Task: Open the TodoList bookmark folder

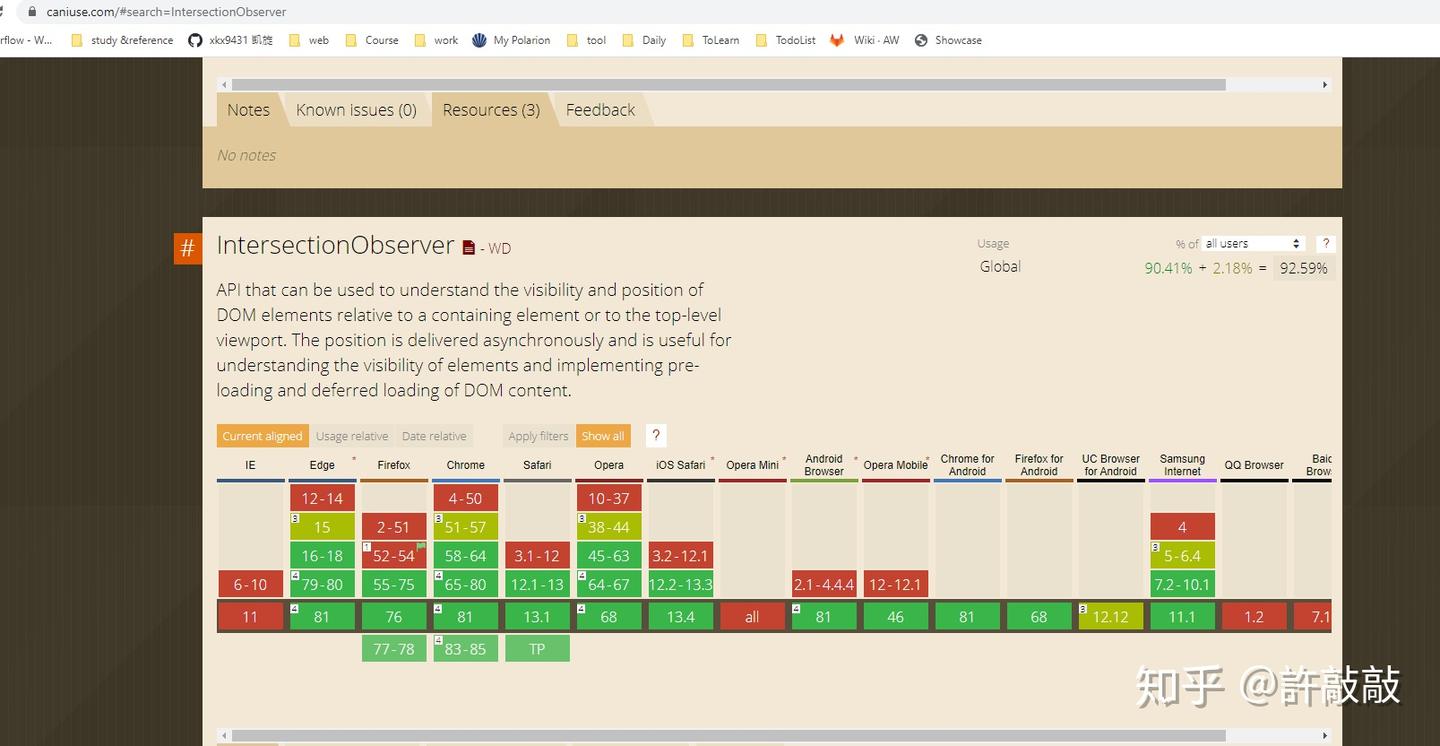Action: 785,40
